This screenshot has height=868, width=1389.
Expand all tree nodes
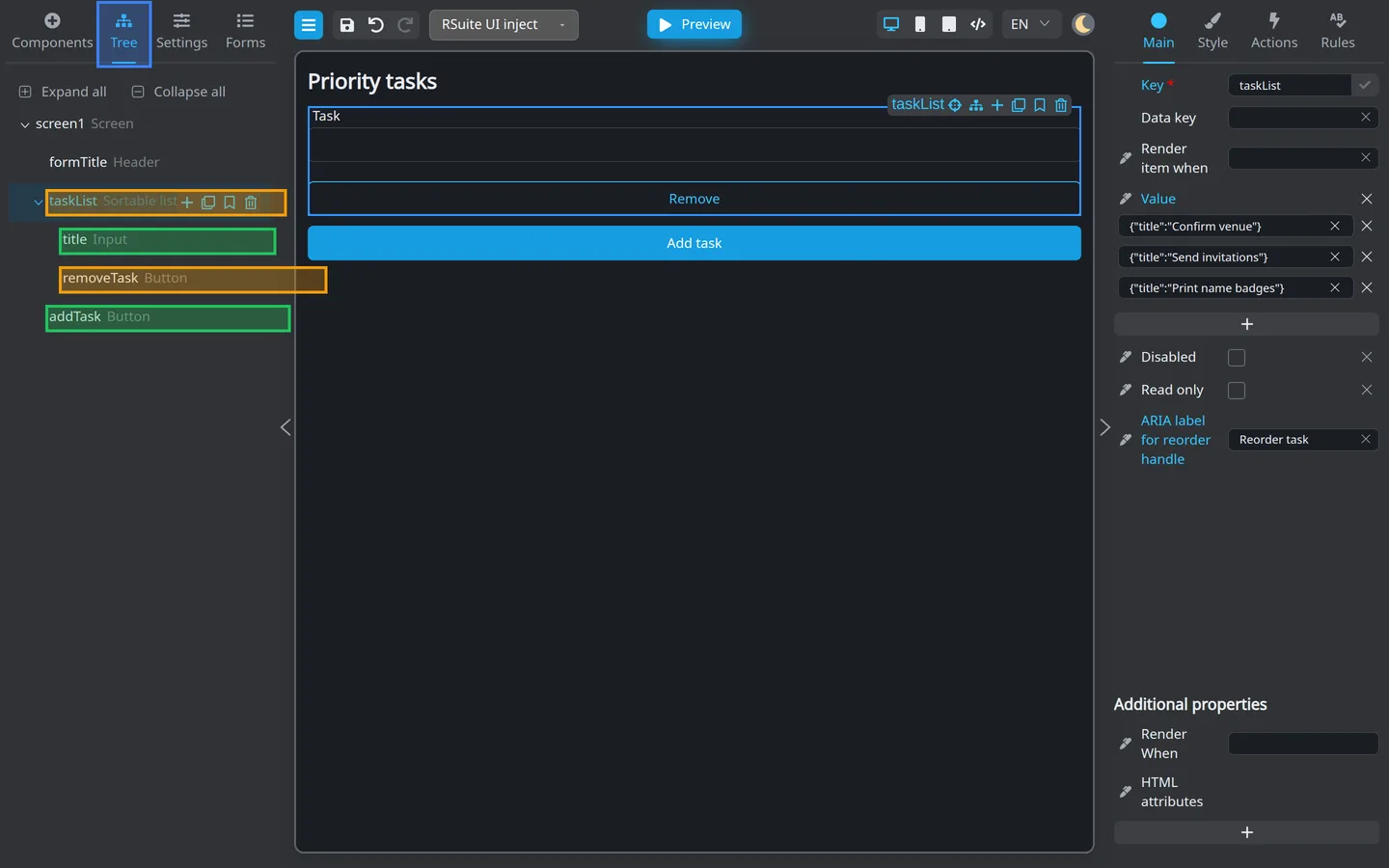click(x=63, y=92)
